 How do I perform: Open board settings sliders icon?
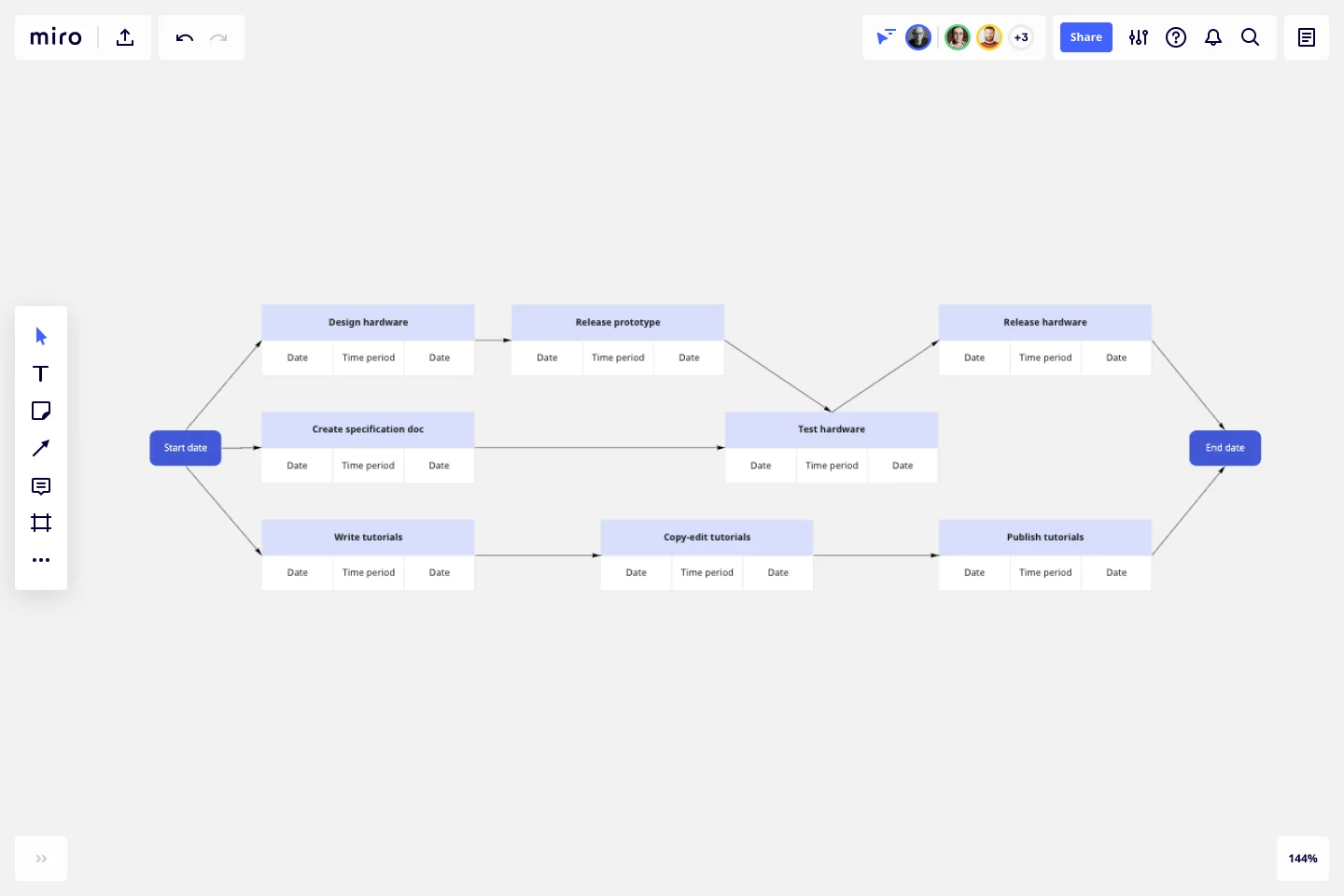1139,37
